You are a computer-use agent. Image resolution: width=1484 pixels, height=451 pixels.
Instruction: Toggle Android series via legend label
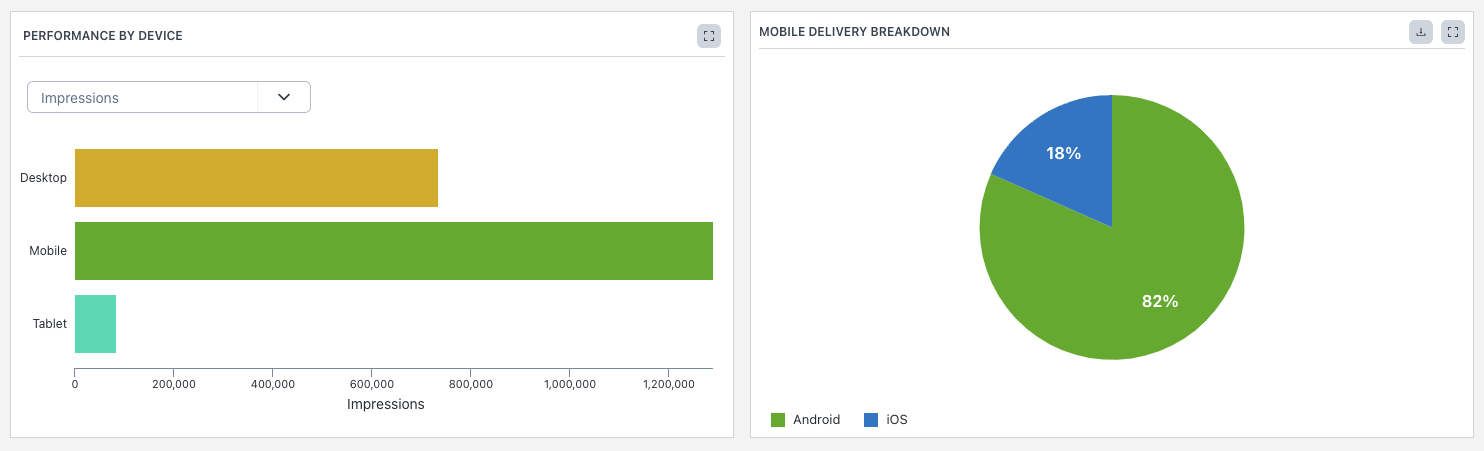pos(816,420)
